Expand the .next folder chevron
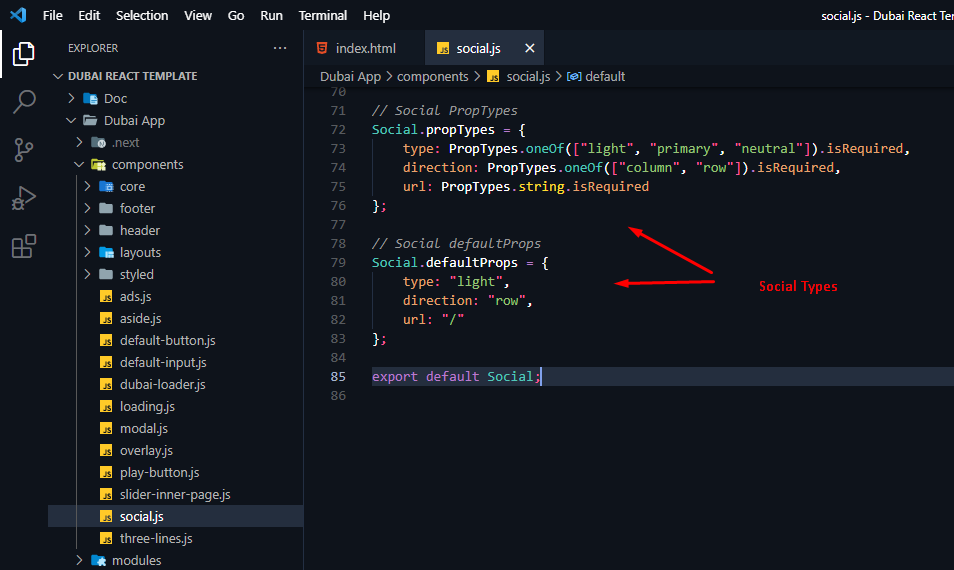Viewport: 954px width, 570px height. point(79,142)
